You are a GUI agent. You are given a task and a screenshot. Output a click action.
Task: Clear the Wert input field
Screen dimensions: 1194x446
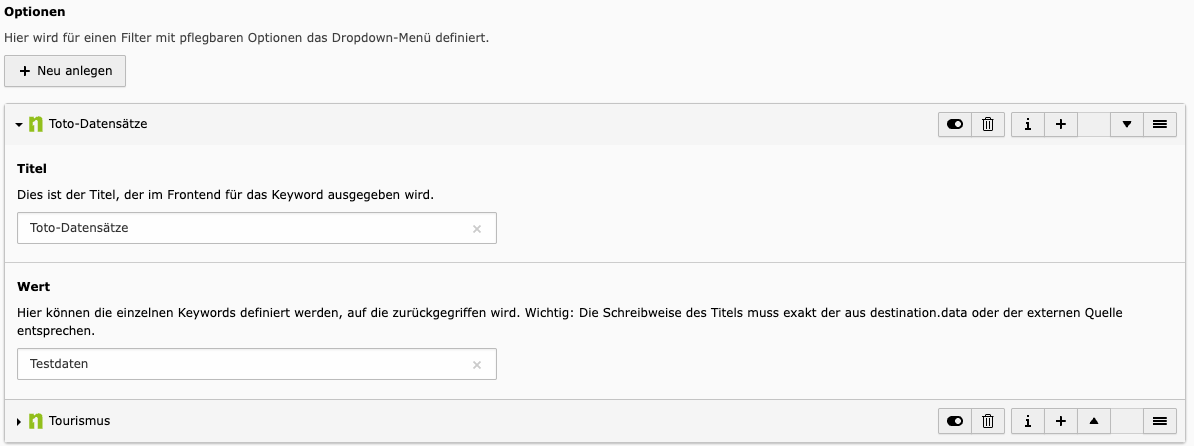(x=477, y=365)
